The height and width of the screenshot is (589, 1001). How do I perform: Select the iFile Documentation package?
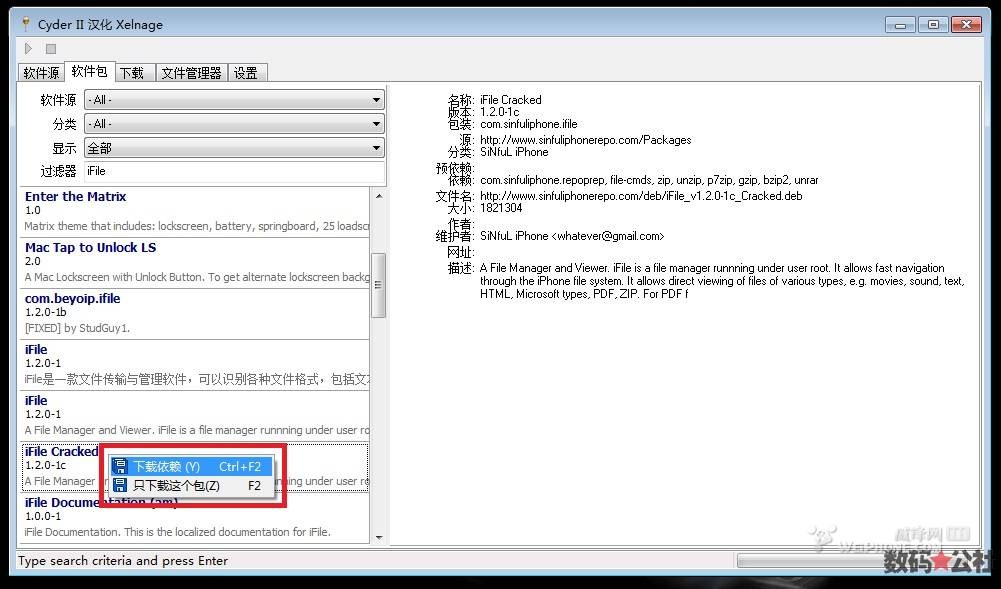[195, 518]
